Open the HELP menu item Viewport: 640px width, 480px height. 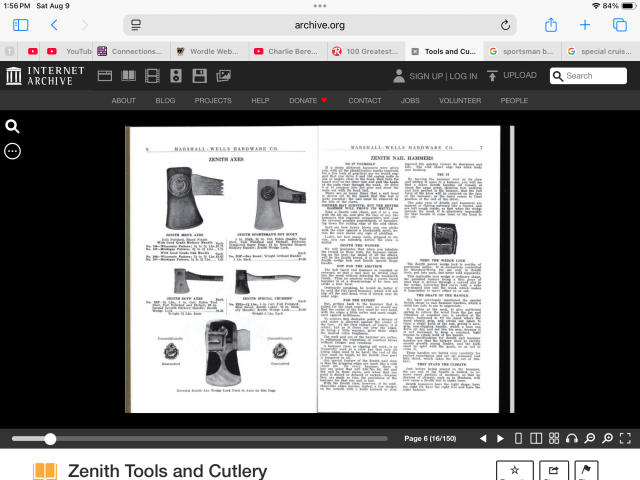tap(260, 100)
